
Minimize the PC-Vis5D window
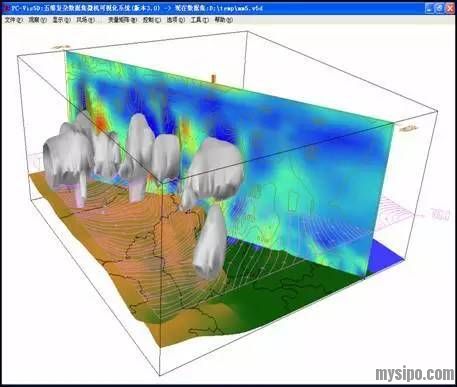pyautogui.click(x=429, y=8)
